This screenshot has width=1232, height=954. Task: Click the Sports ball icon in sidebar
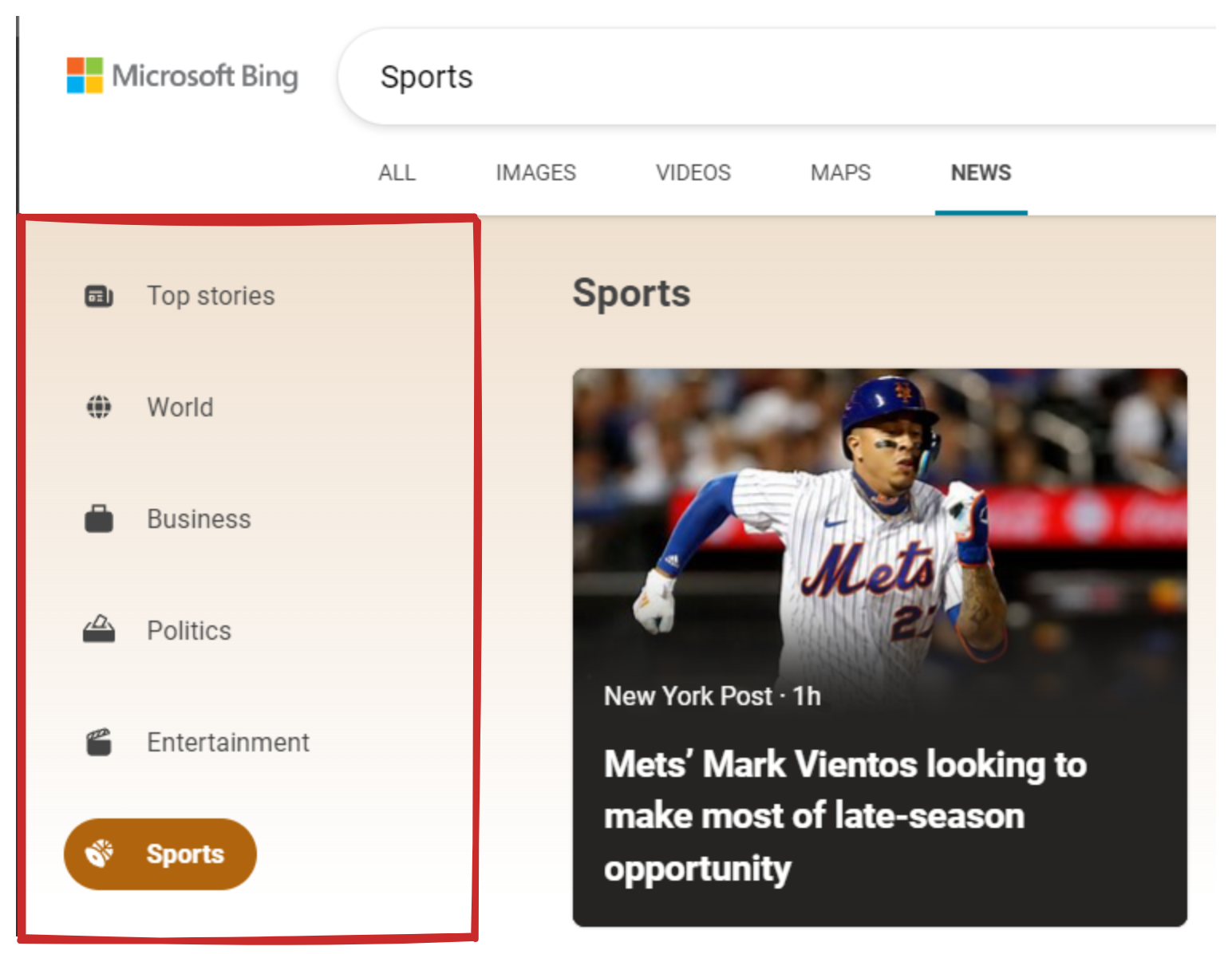pos(100,853)
